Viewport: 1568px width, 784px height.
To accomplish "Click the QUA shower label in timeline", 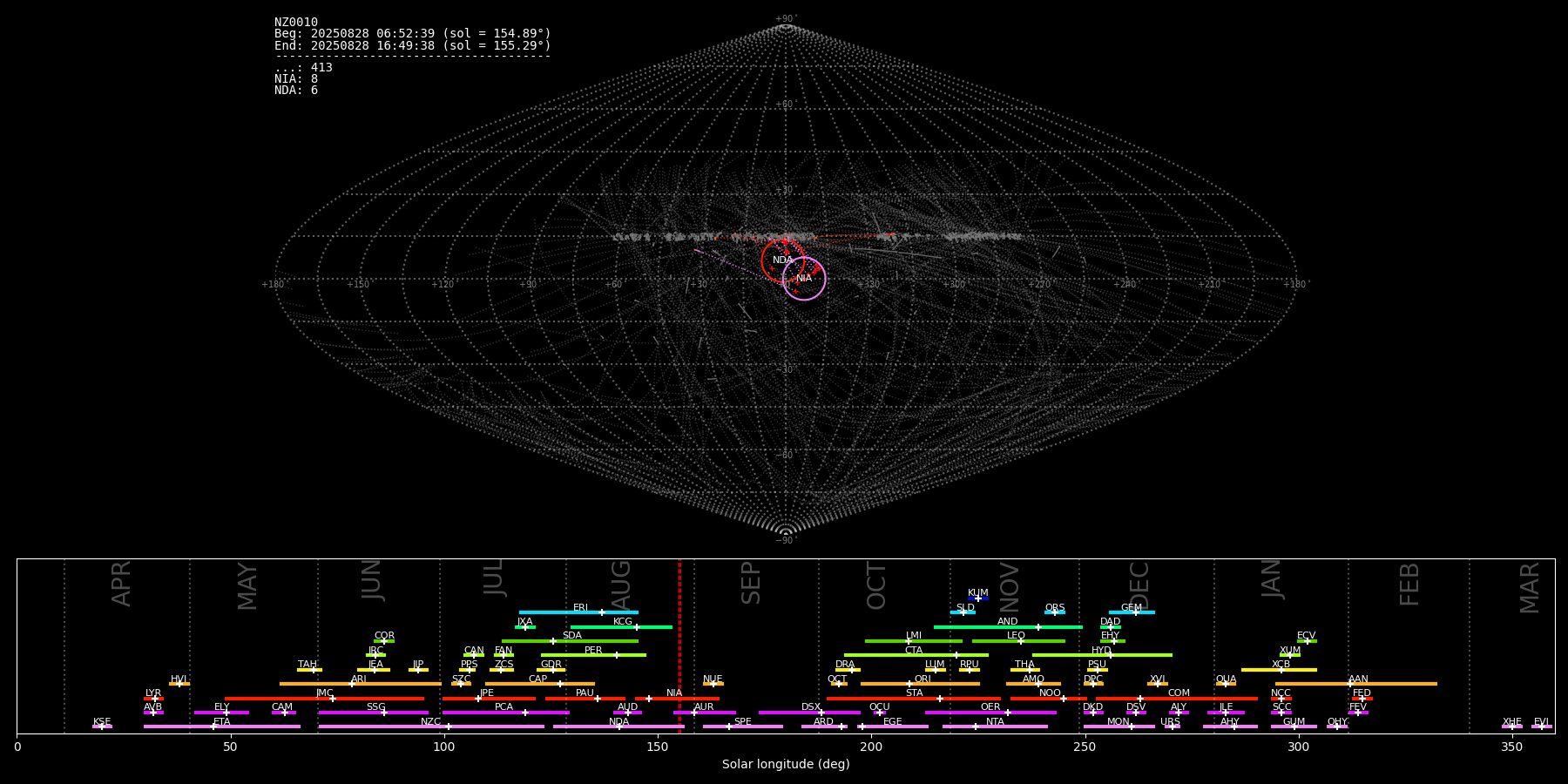I will point(1226,679).
